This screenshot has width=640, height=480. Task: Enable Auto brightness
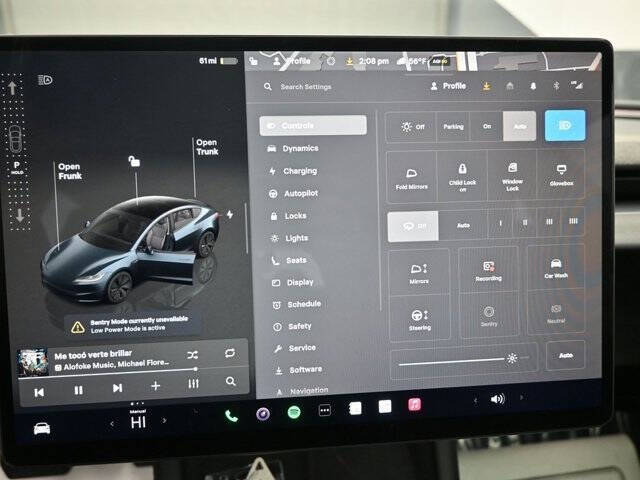[x=565, y=356]
